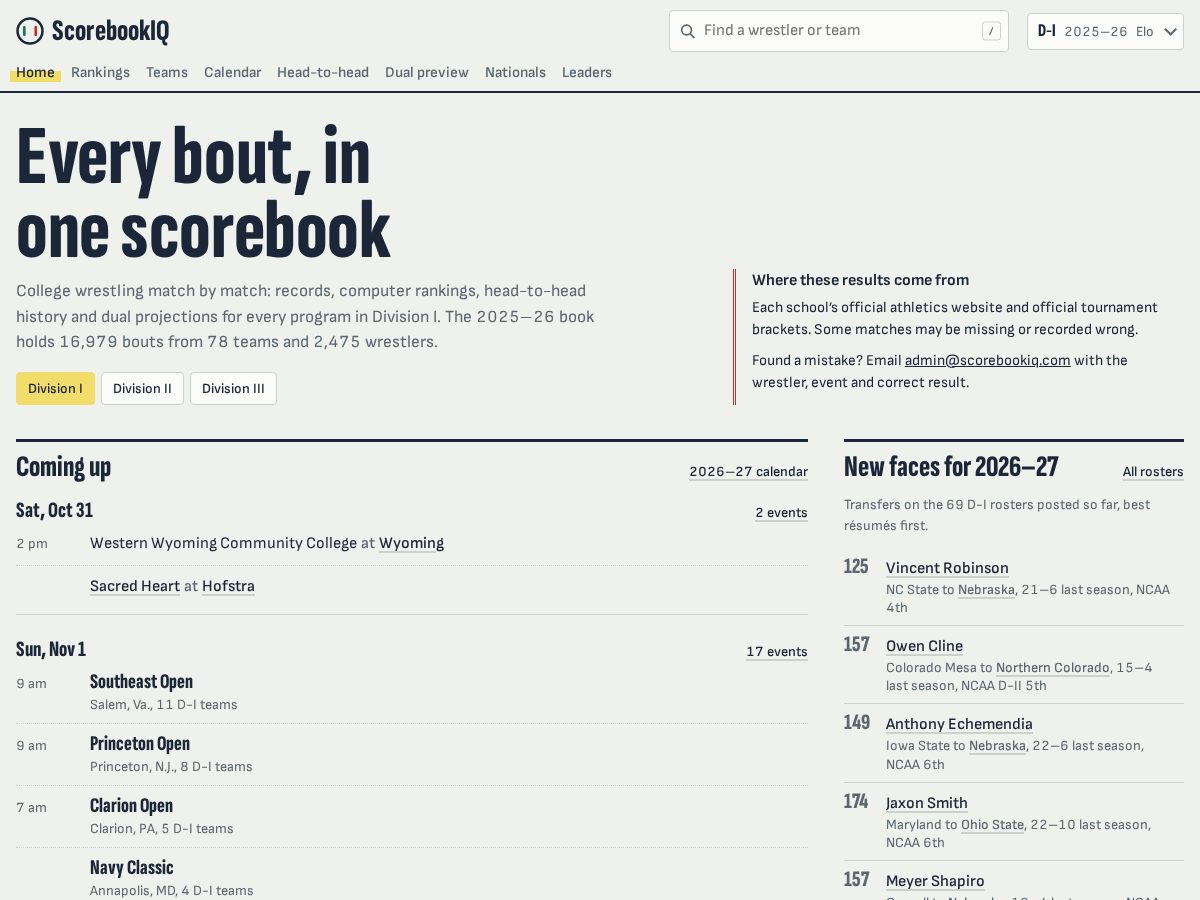Click the "Coming up" section heading
Viewport: 1200px width, 900px height.
tap(63, 467)
